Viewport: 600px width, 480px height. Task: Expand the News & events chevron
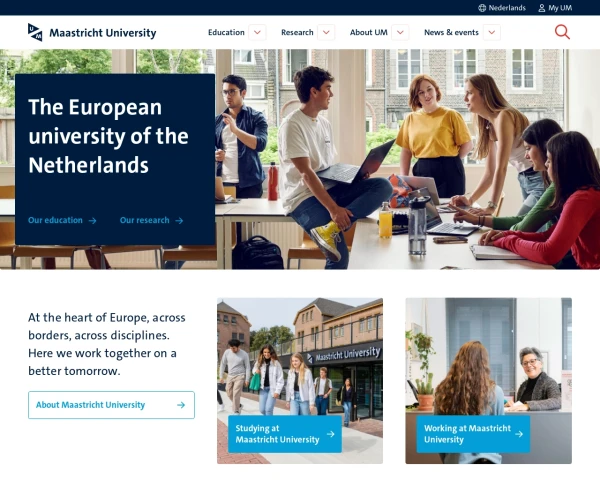pyautogui.click(x=492, y=32)
